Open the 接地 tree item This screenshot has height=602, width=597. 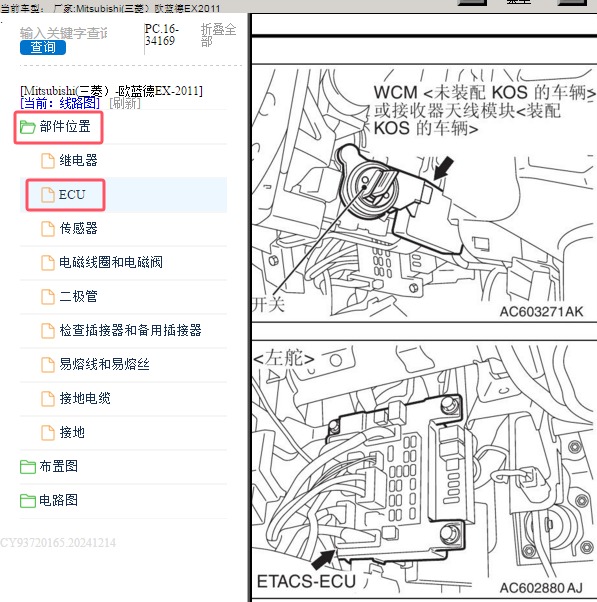point(72,432)
